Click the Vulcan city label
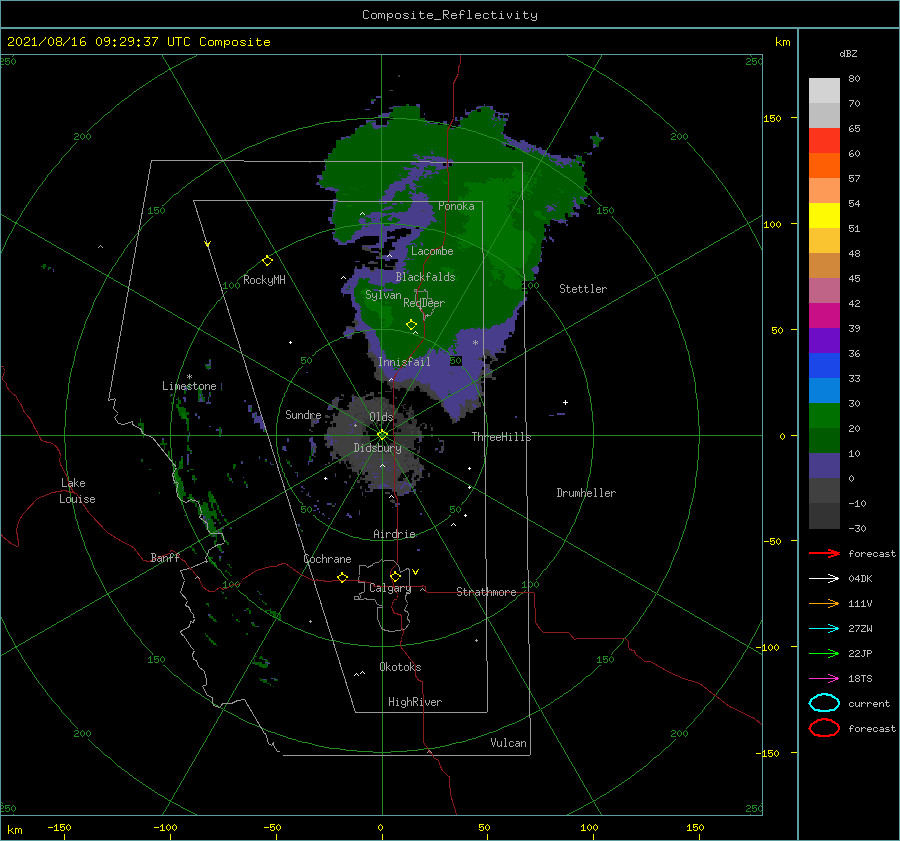 click(x=508, y=743)
